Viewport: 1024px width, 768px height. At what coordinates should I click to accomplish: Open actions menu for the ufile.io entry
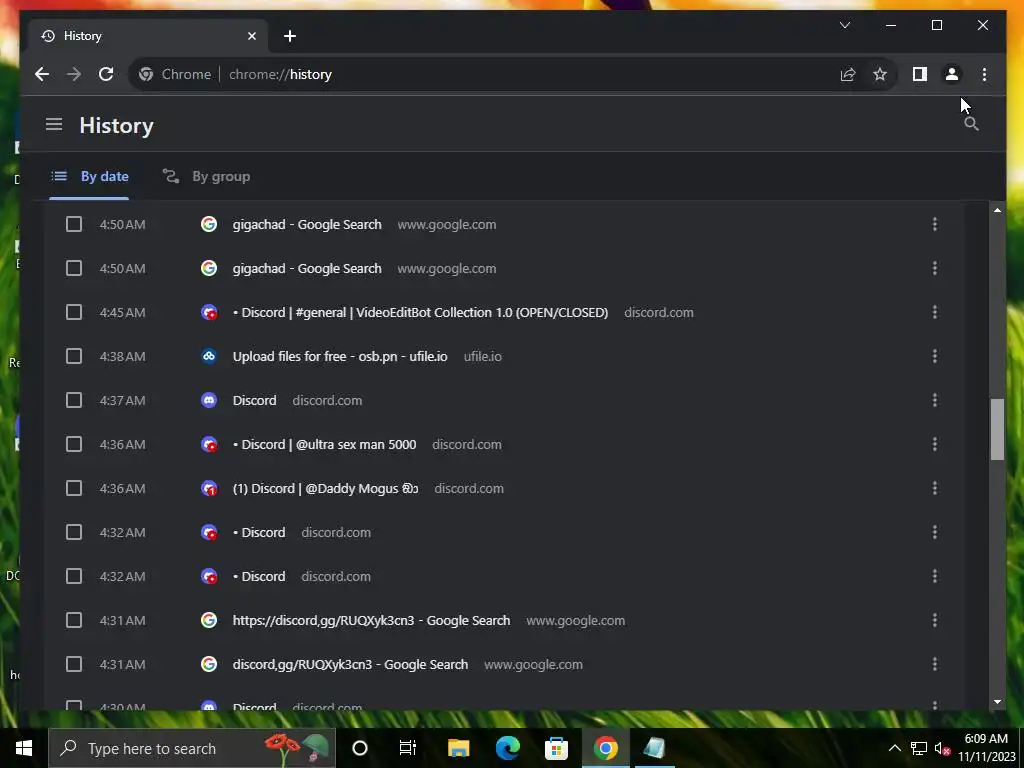click(x=935, y=356)
